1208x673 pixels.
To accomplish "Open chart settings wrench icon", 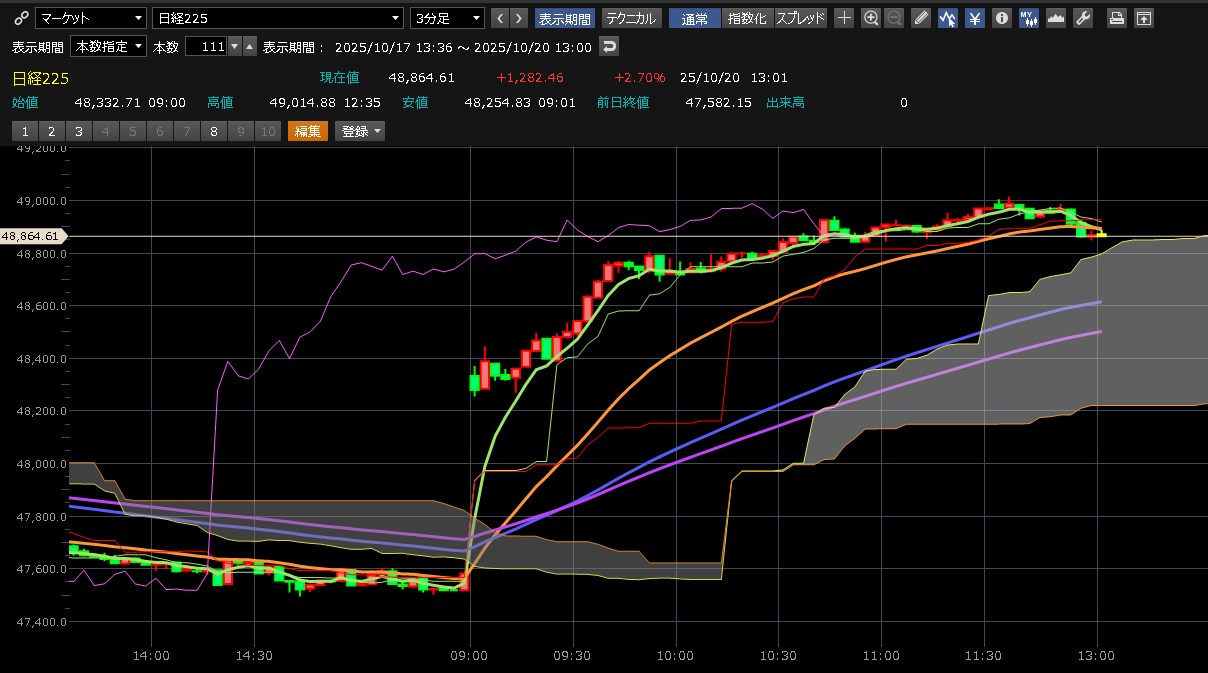I will (1082, 18).
